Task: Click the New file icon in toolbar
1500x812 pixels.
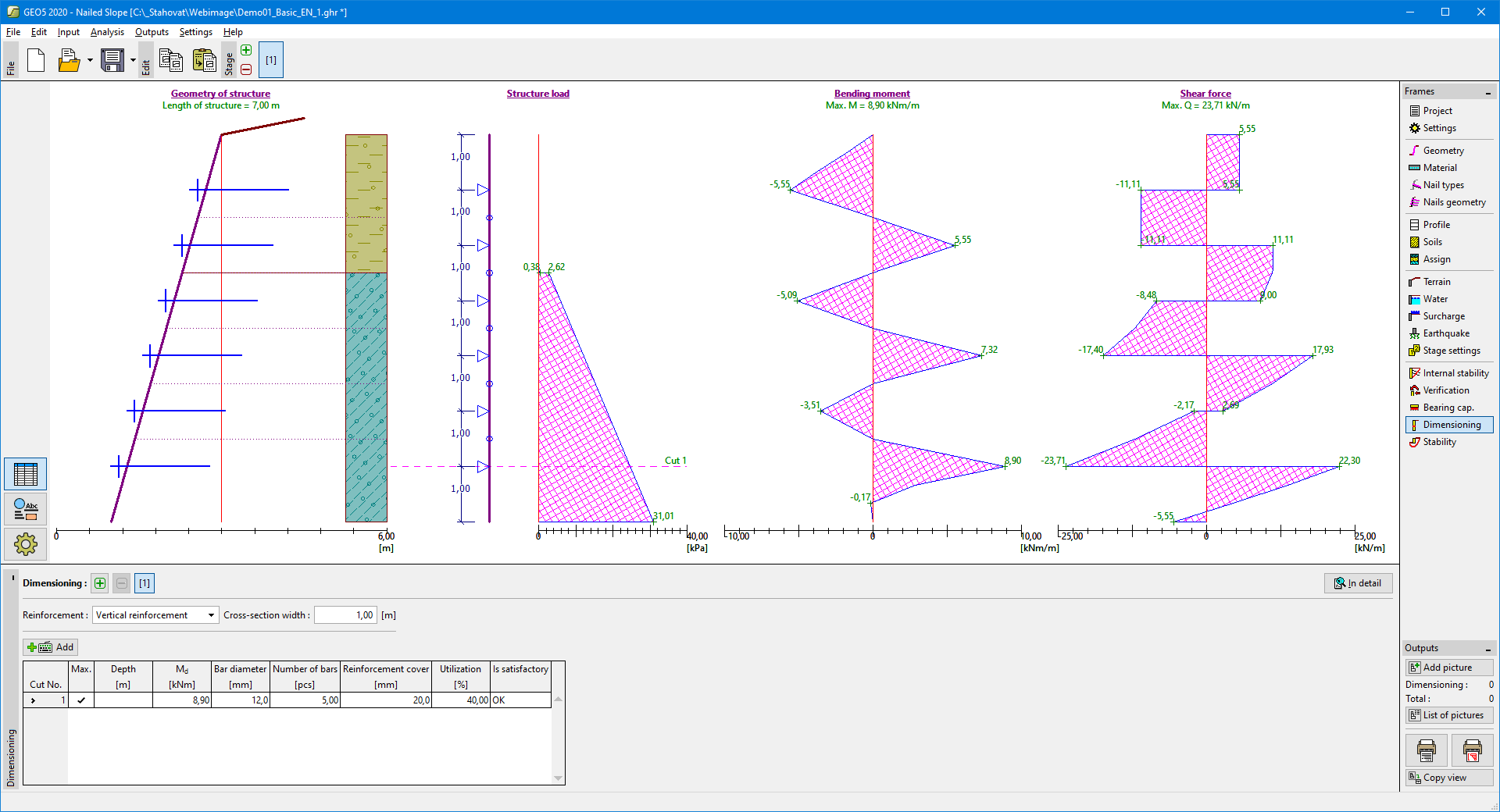Action: pos(36,60)
